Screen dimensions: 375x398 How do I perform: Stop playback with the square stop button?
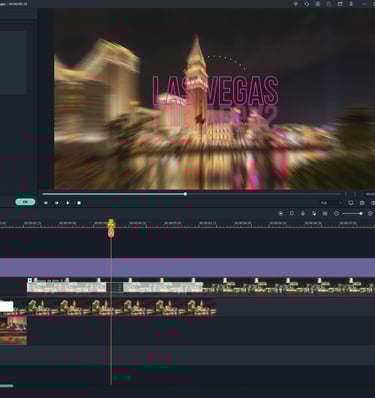click(x=79, y=203)
